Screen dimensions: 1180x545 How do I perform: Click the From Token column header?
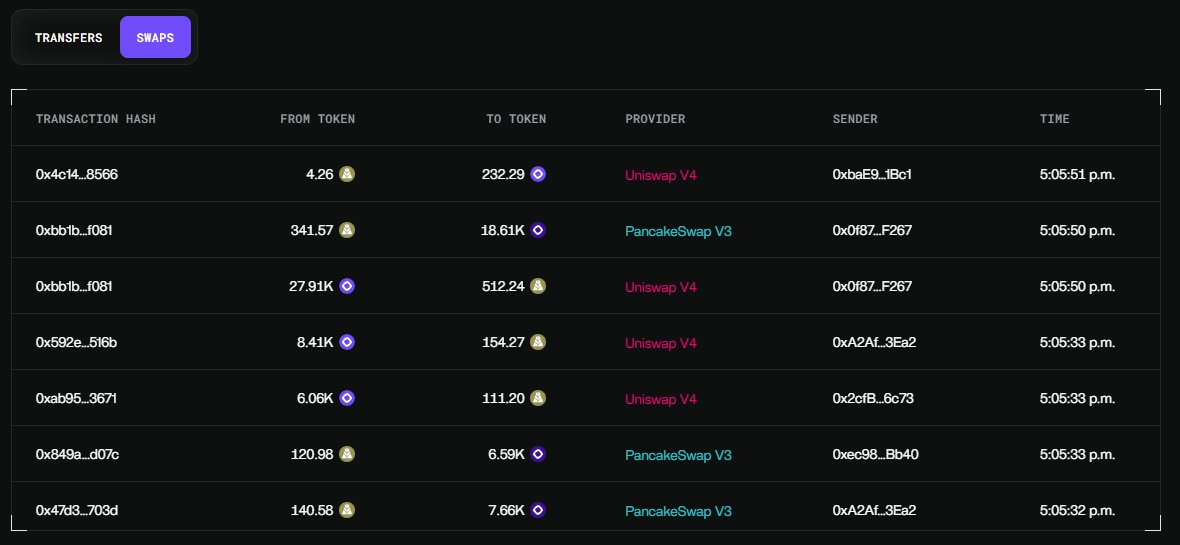pyautogui.click(x=318, y=119)
